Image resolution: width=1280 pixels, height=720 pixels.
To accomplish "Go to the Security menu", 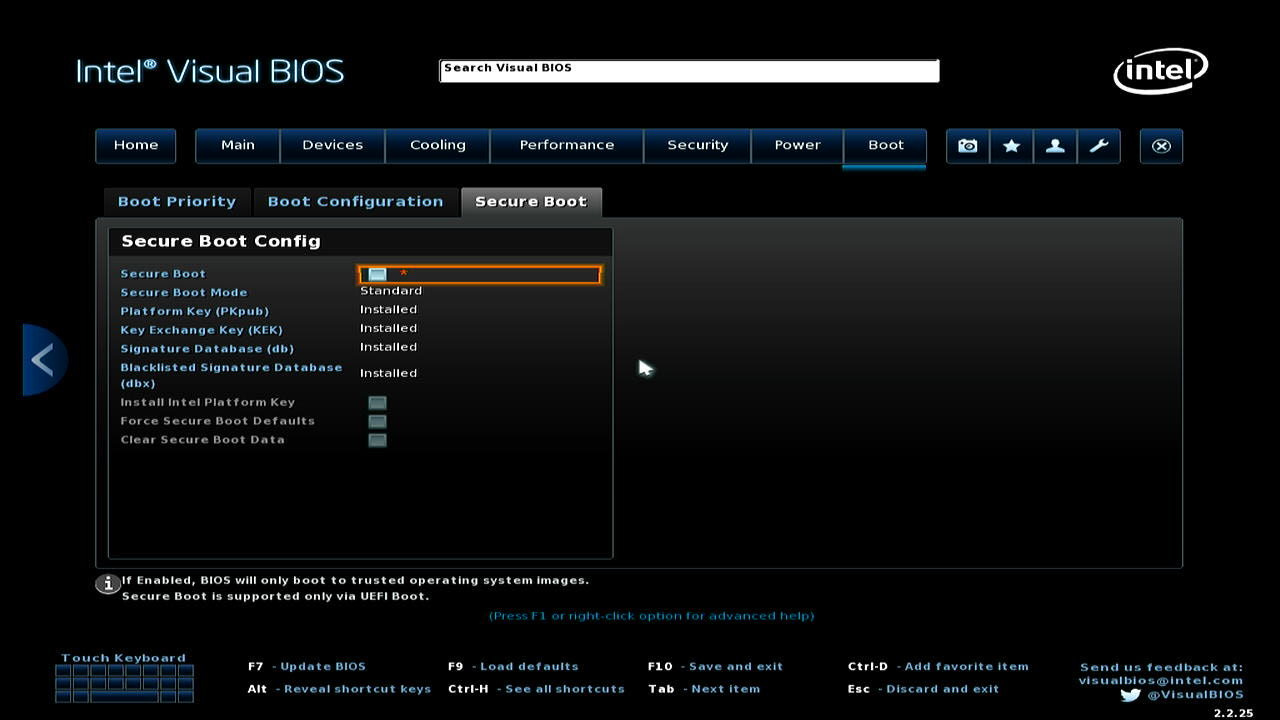I will click(x=697, y=146).
